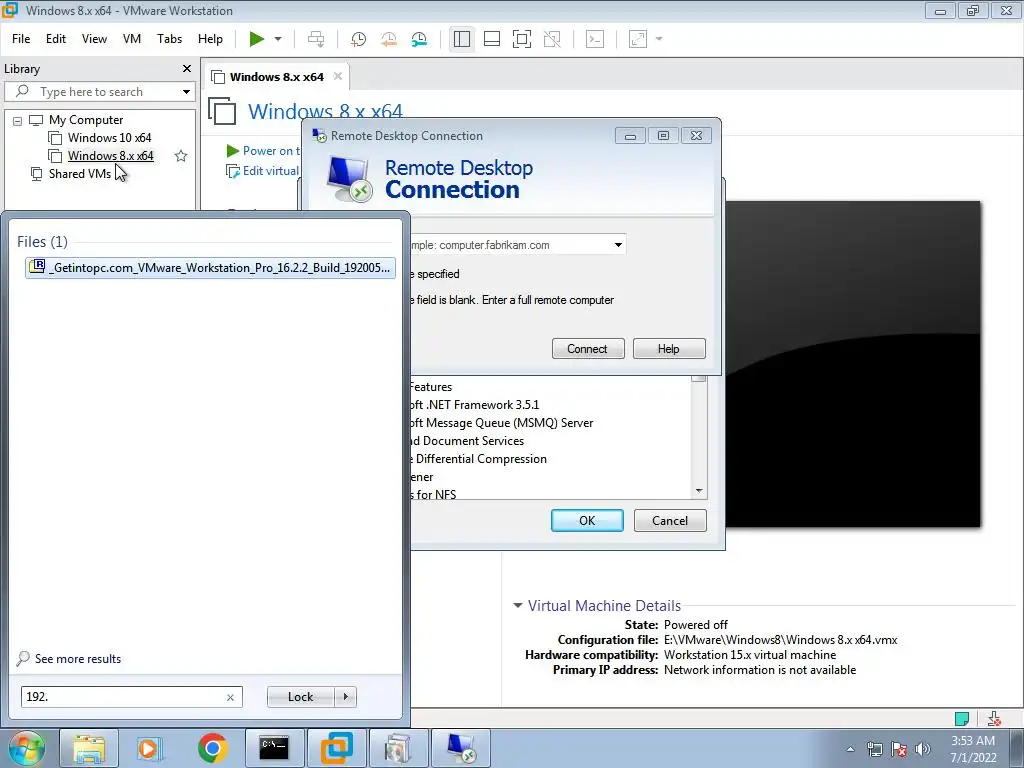Image resolution: width=1024 pixels, height=768 pixels.
Task: Click the Send Ctrl+Alt+Del toolbar icon
Action: 316,39
